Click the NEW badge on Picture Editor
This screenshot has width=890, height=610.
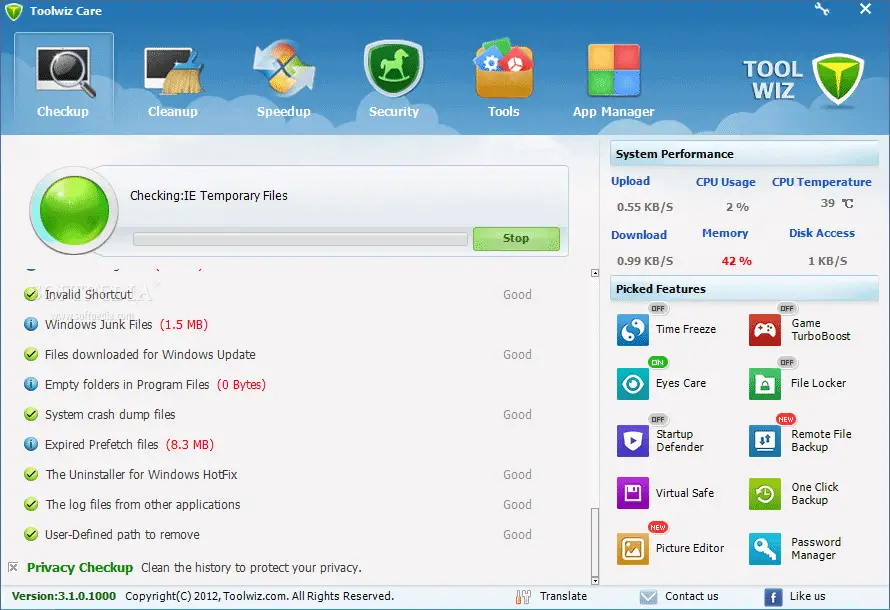coord(658,527)
